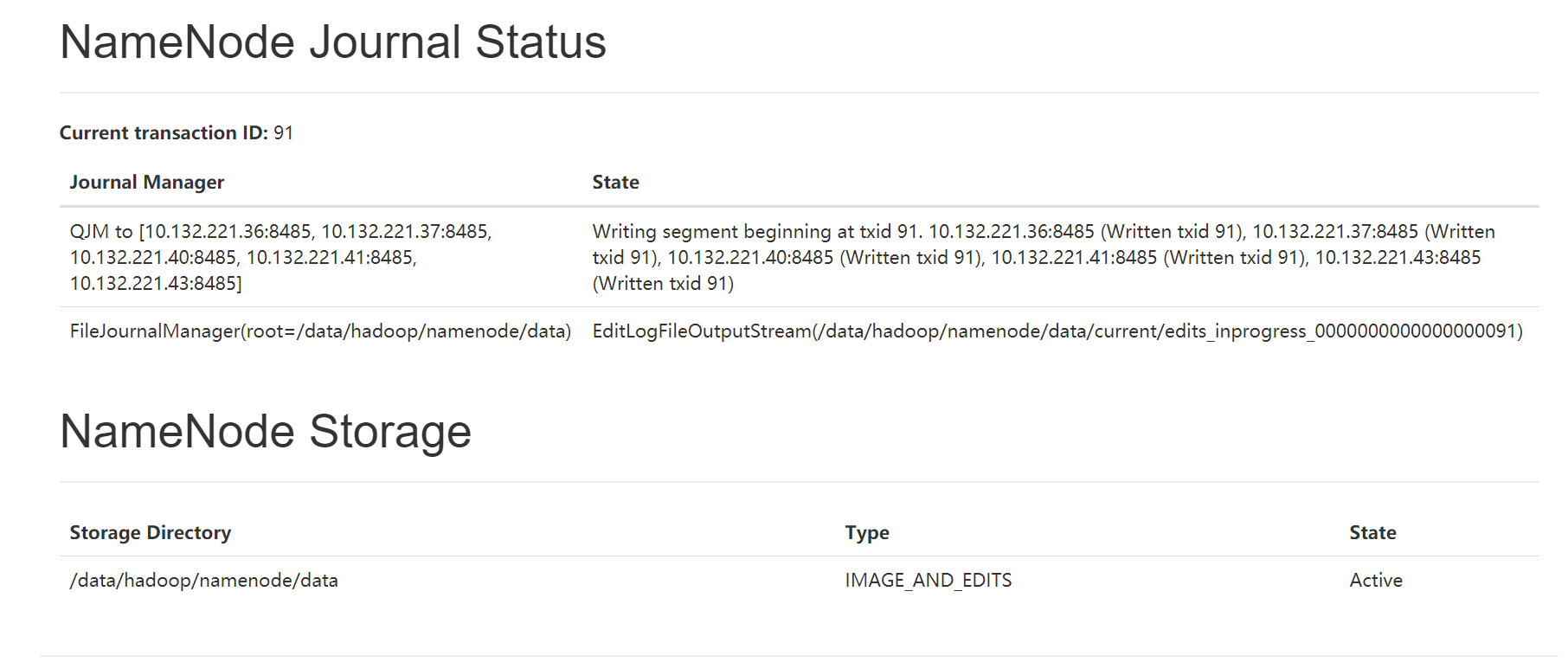Click the final '(Written txid 91)' line
1568x662 pixels.
pyautogui.click(x=663, y=284)
